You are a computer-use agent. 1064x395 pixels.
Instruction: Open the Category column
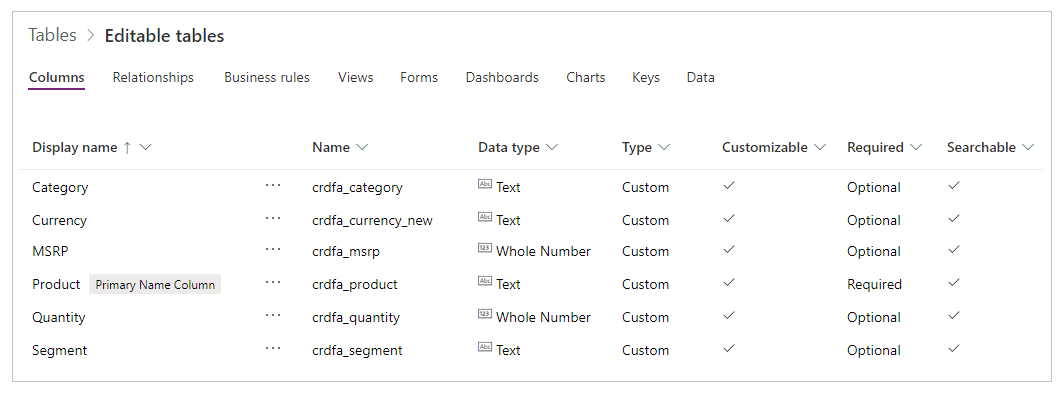pos(60,187)
